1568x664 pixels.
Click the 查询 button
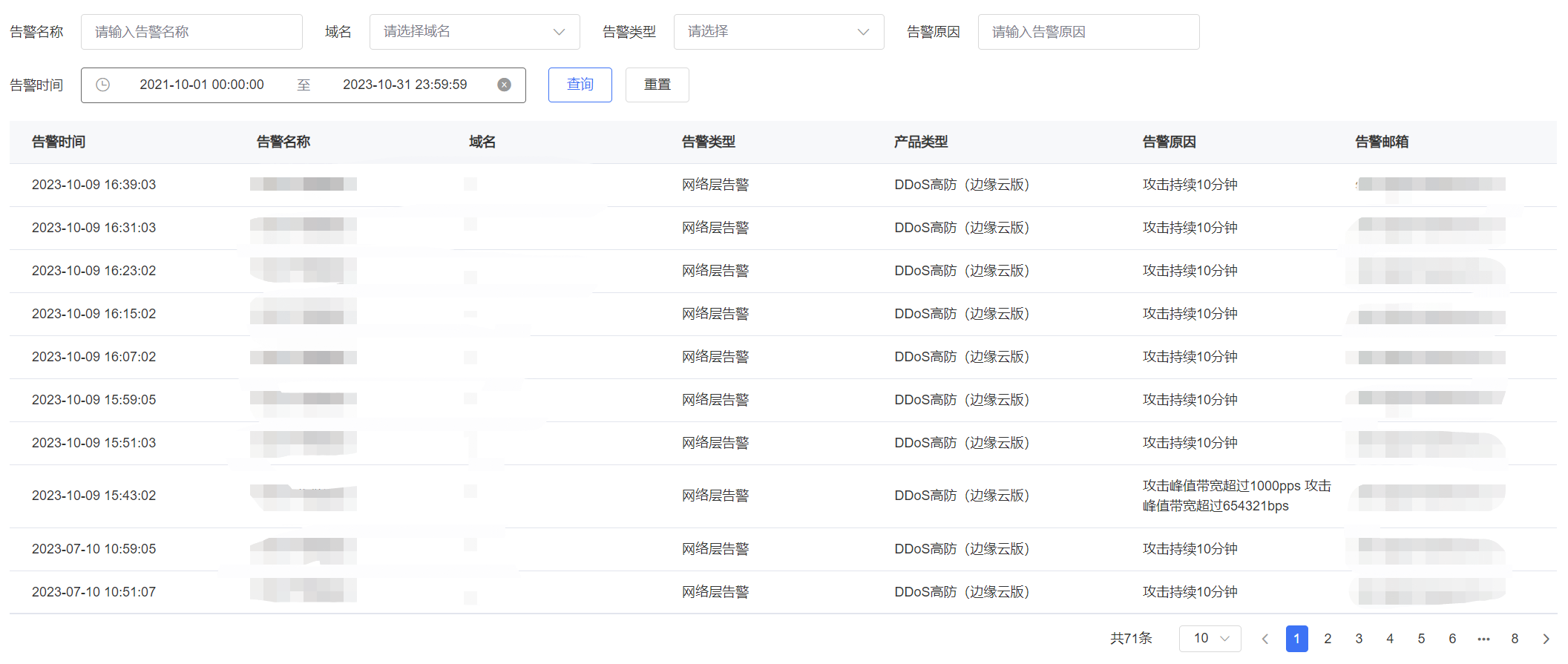(x=580, y=85)
